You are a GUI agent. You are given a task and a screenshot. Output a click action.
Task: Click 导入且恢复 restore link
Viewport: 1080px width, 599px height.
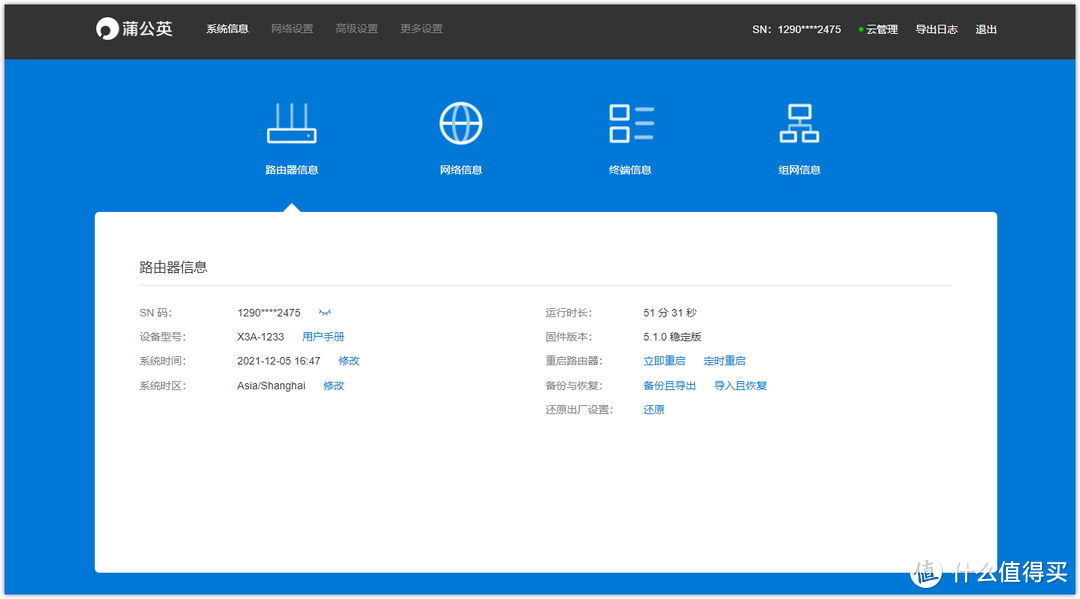coord(740,385)
